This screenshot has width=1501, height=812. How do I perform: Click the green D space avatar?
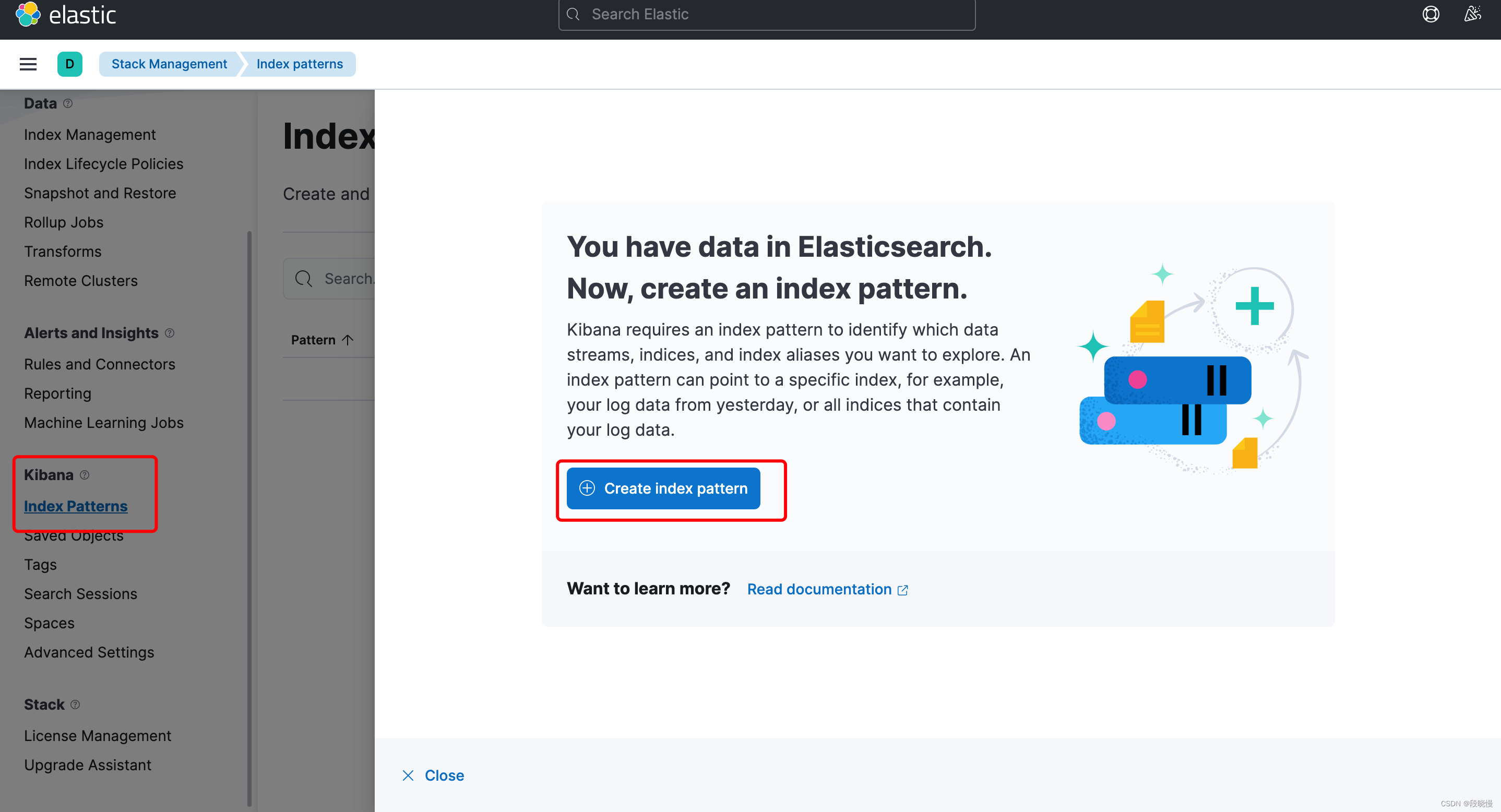coord(69,64)
